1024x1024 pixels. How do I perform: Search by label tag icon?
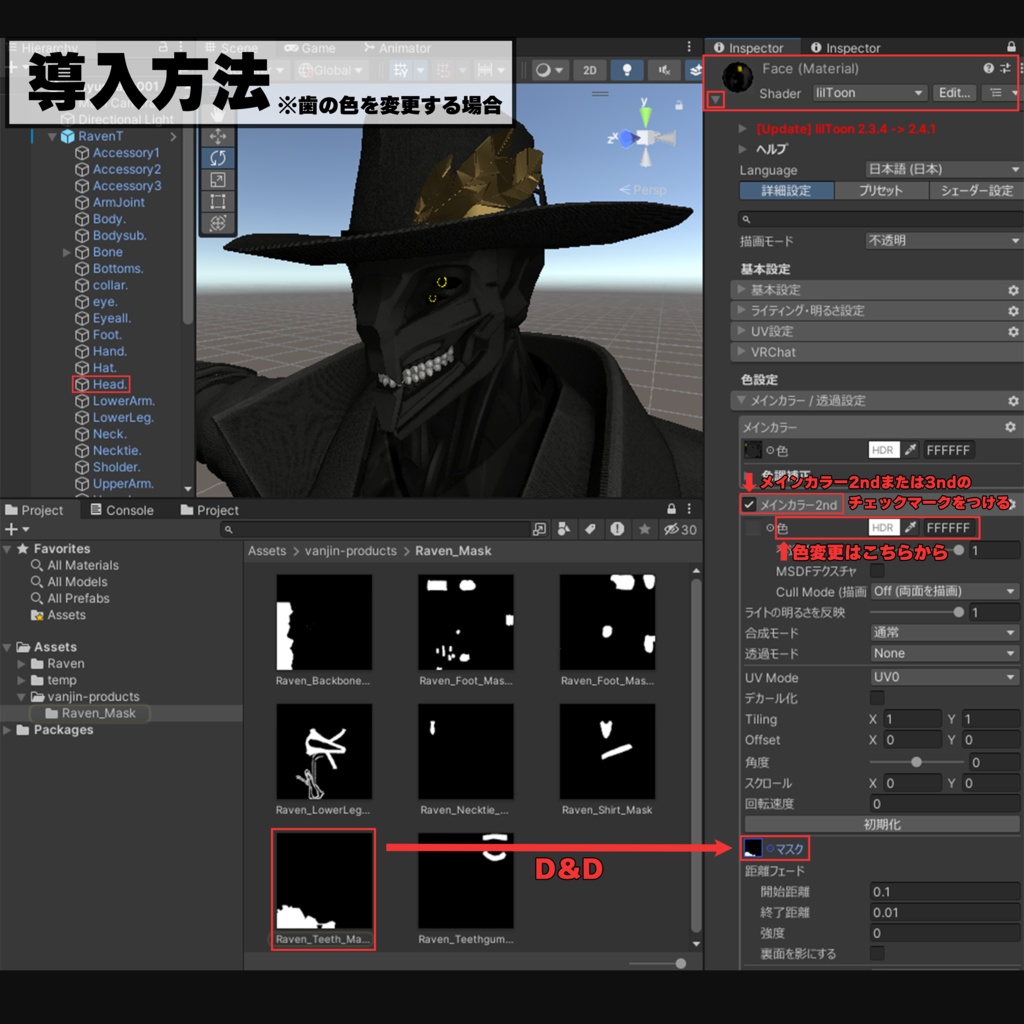click(x=590, y=529)
